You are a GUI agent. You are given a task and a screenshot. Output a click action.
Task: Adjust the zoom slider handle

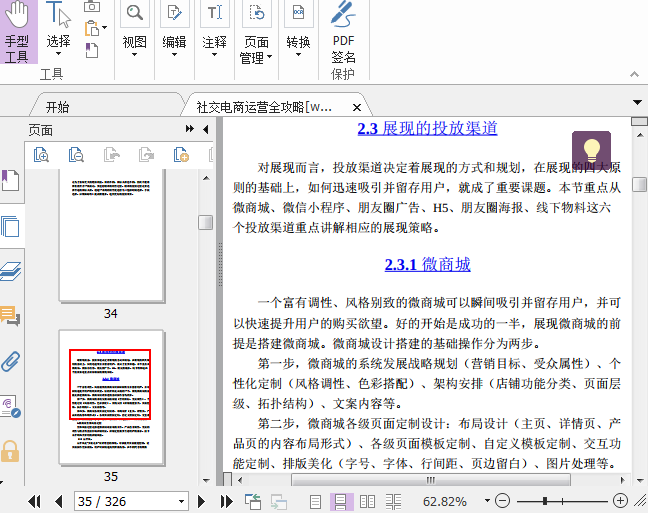click(545, 501)
